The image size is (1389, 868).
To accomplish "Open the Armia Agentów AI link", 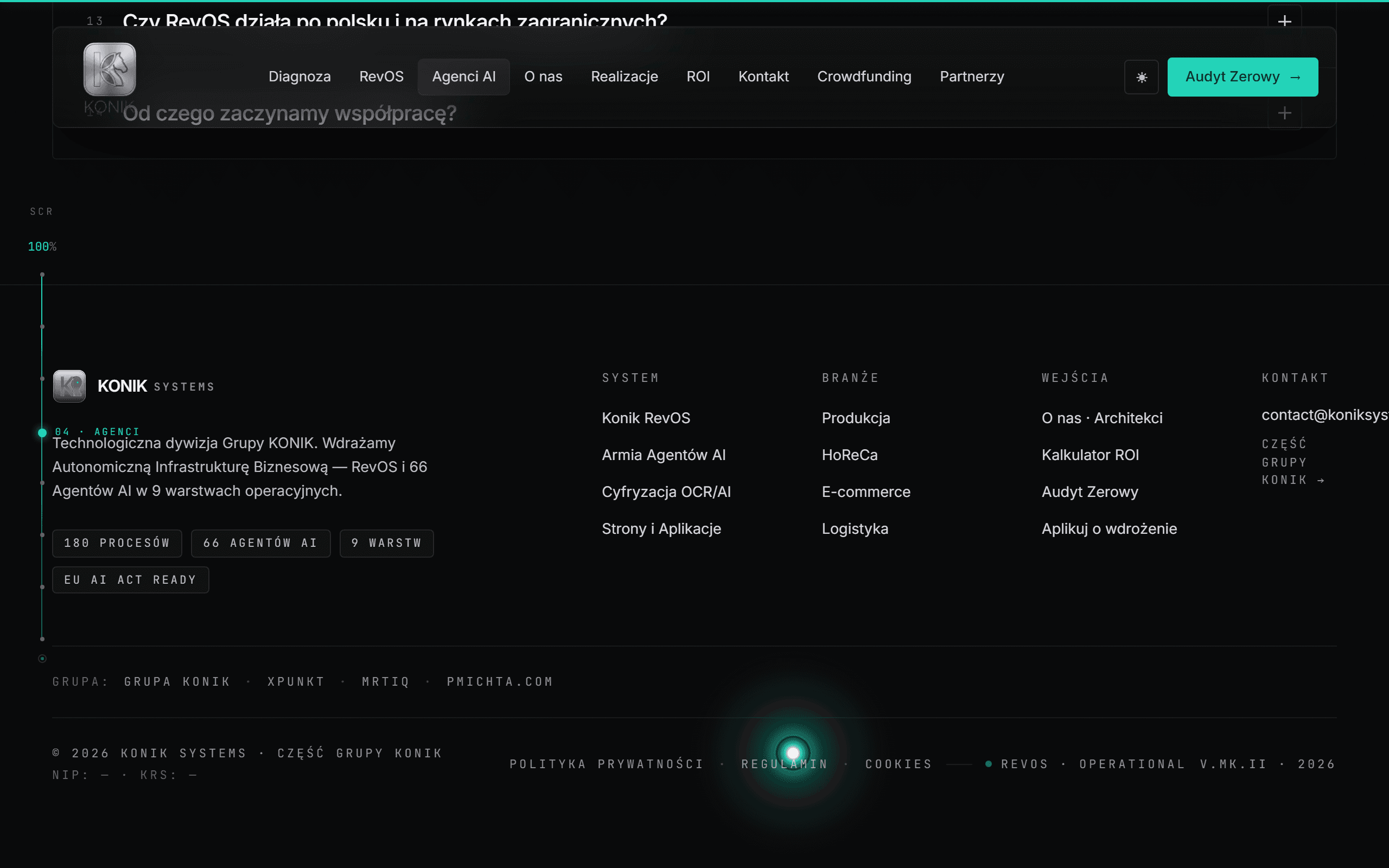I will [664, 455].
